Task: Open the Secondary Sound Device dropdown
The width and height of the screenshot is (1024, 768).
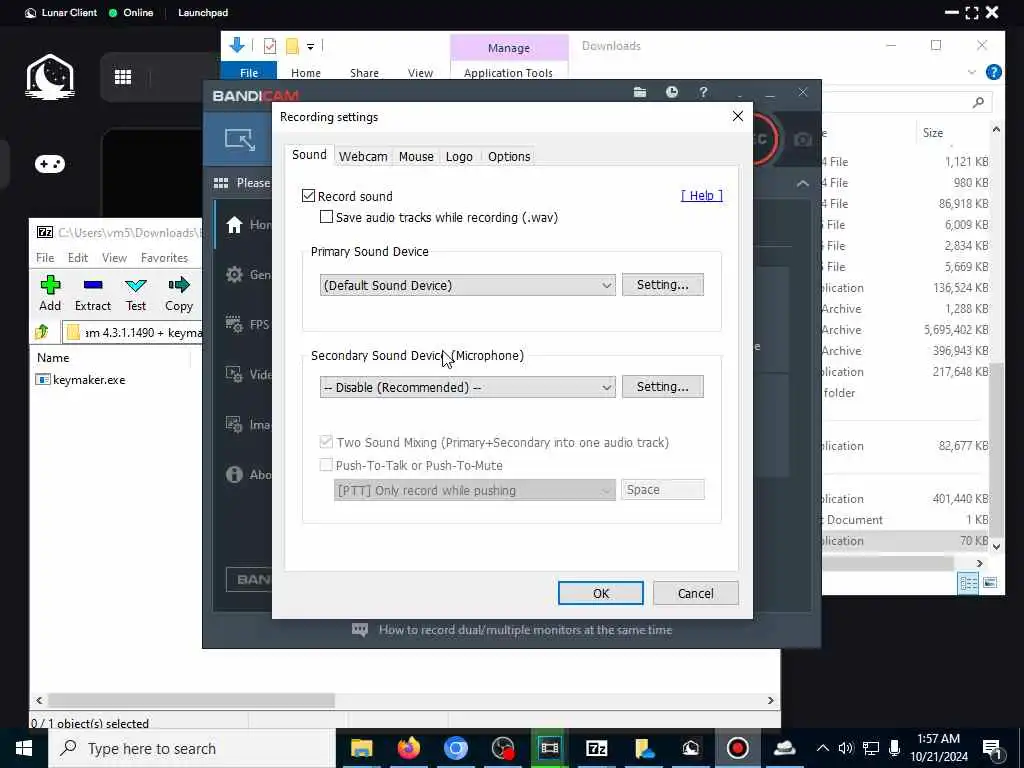Action: click(x=468, y=387)
